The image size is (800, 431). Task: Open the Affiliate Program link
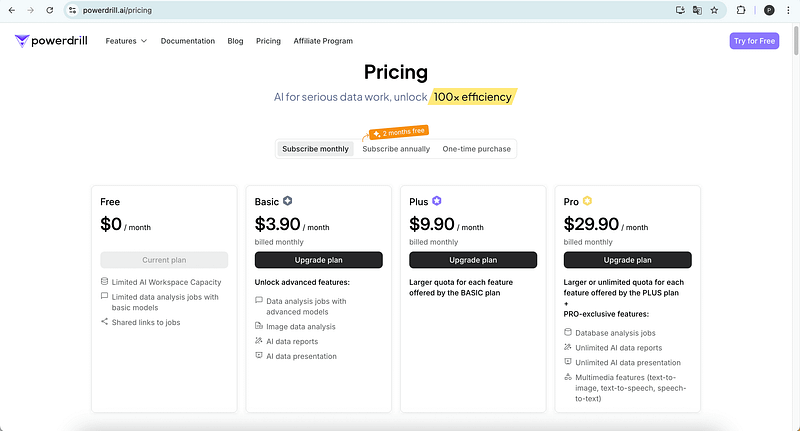(323, 41)
